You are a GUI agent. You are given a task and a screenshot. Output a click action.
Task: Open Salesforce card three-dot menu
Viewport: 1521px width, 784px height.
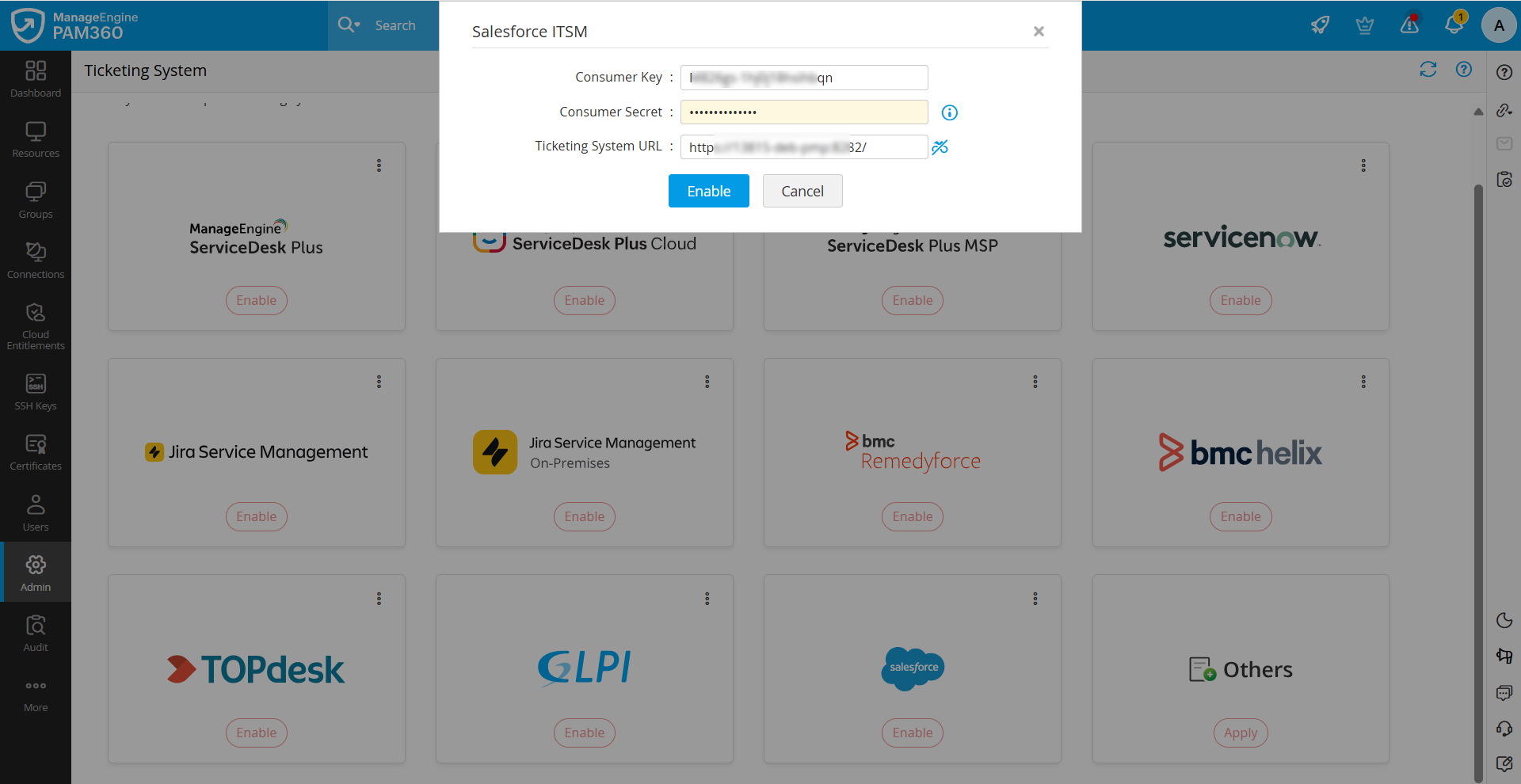point(1035,599)
